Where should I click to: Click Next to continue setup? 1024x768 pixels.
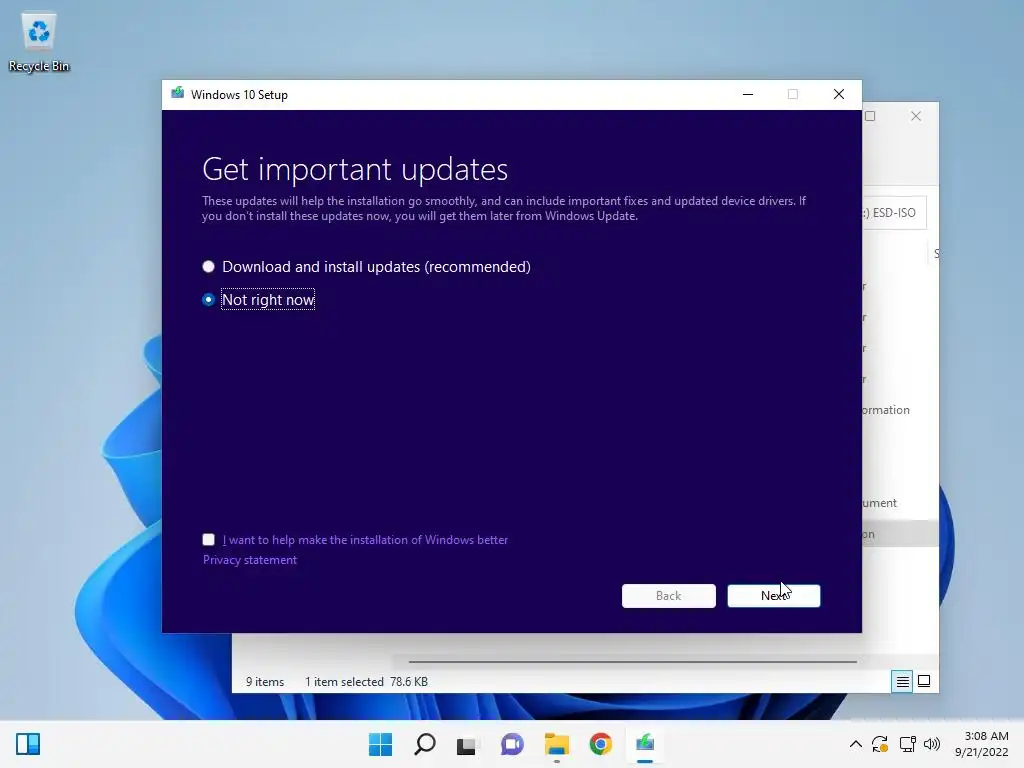(774, 596)
